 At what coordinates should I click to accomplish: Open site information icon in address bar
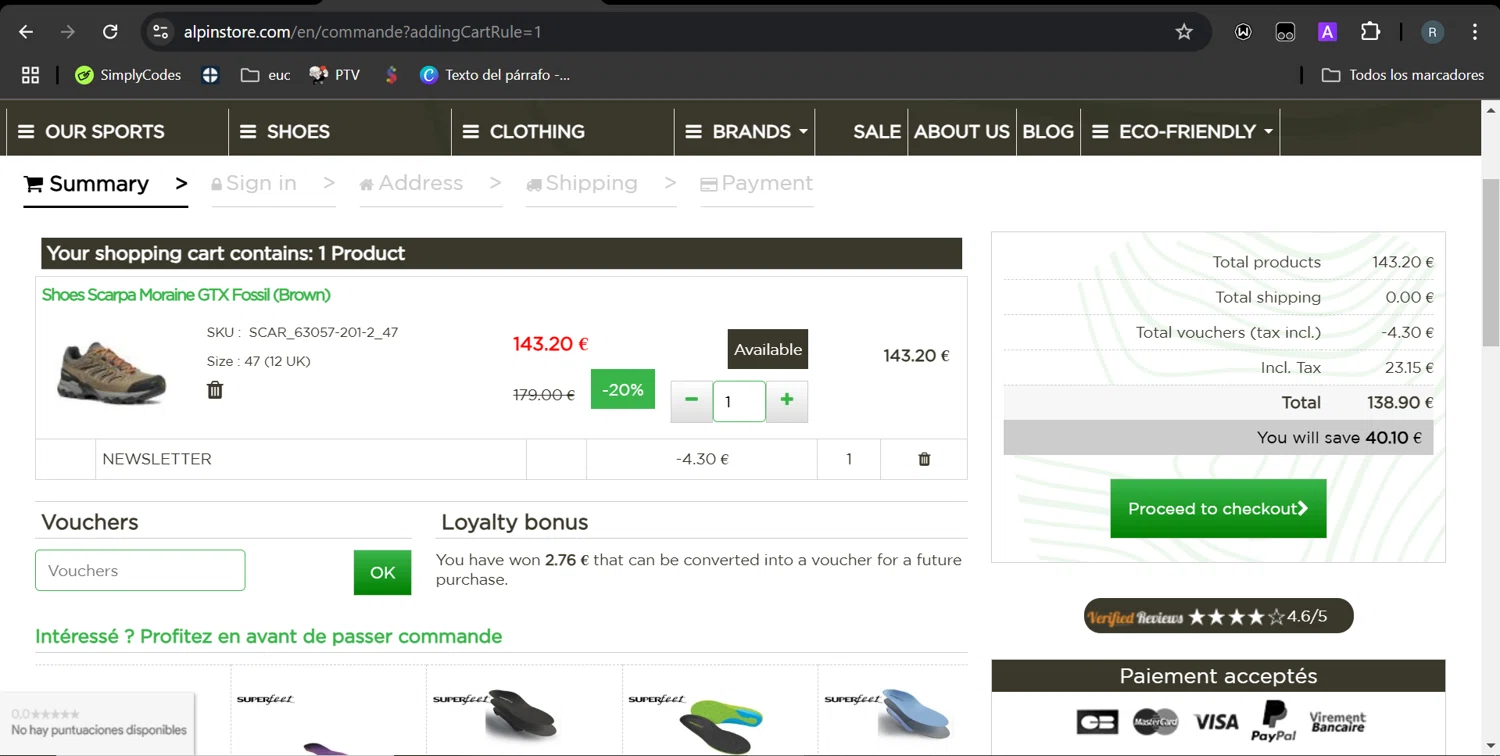[x=160, y=32]
